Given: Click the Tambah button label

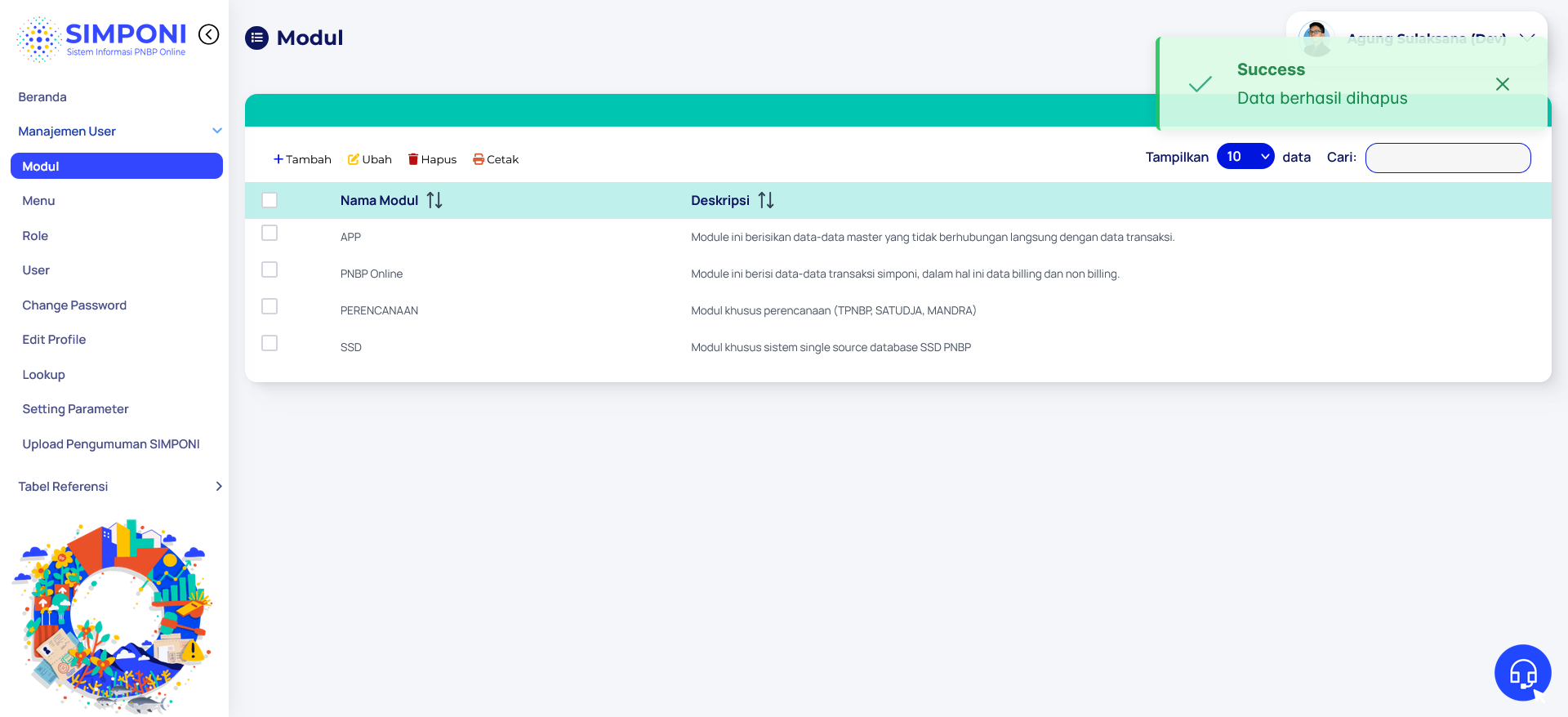Looking at the screenshot, I should click(x=309, y=159).
